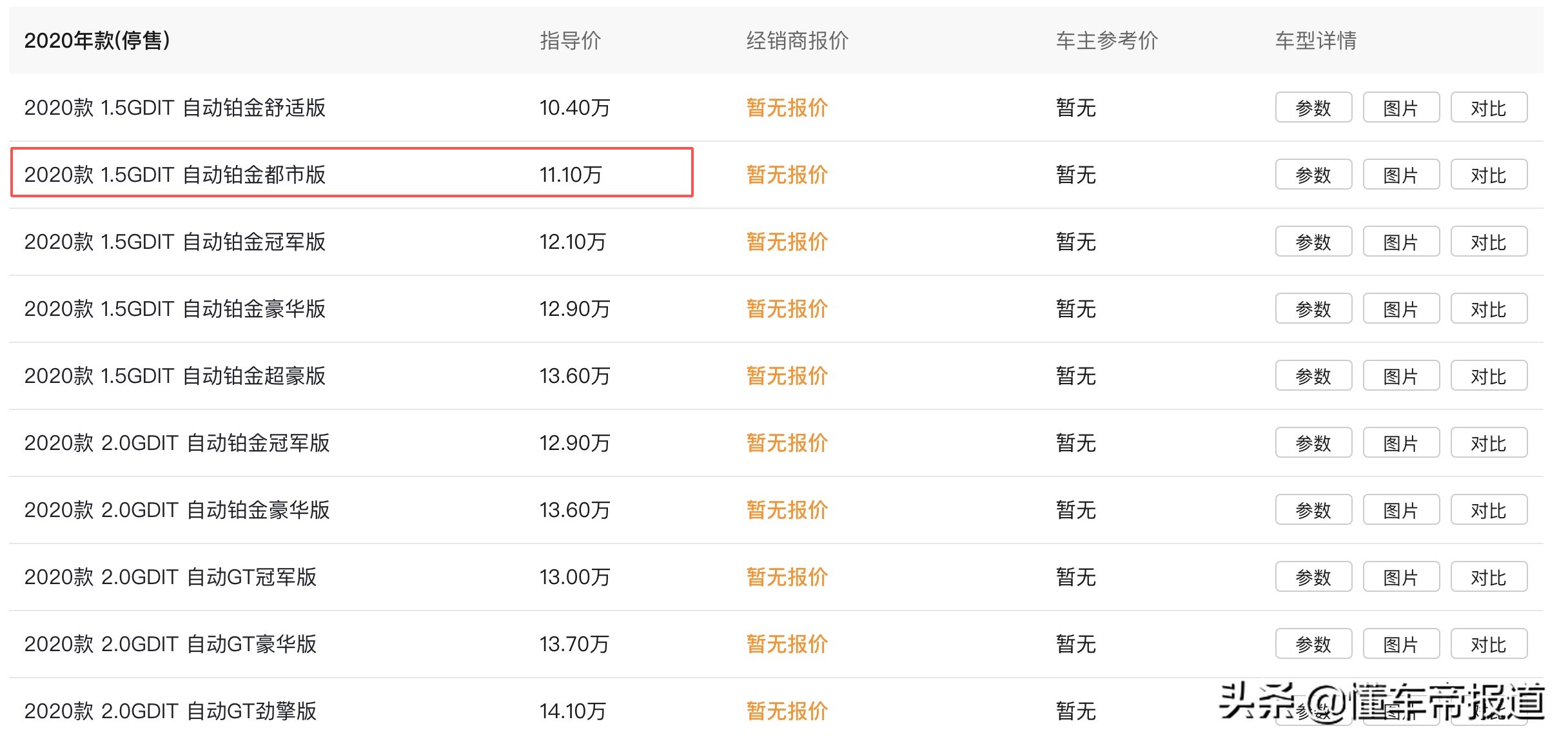Click the 2020年款(停售) section header

pyautogui.click(x=97, y=41)
